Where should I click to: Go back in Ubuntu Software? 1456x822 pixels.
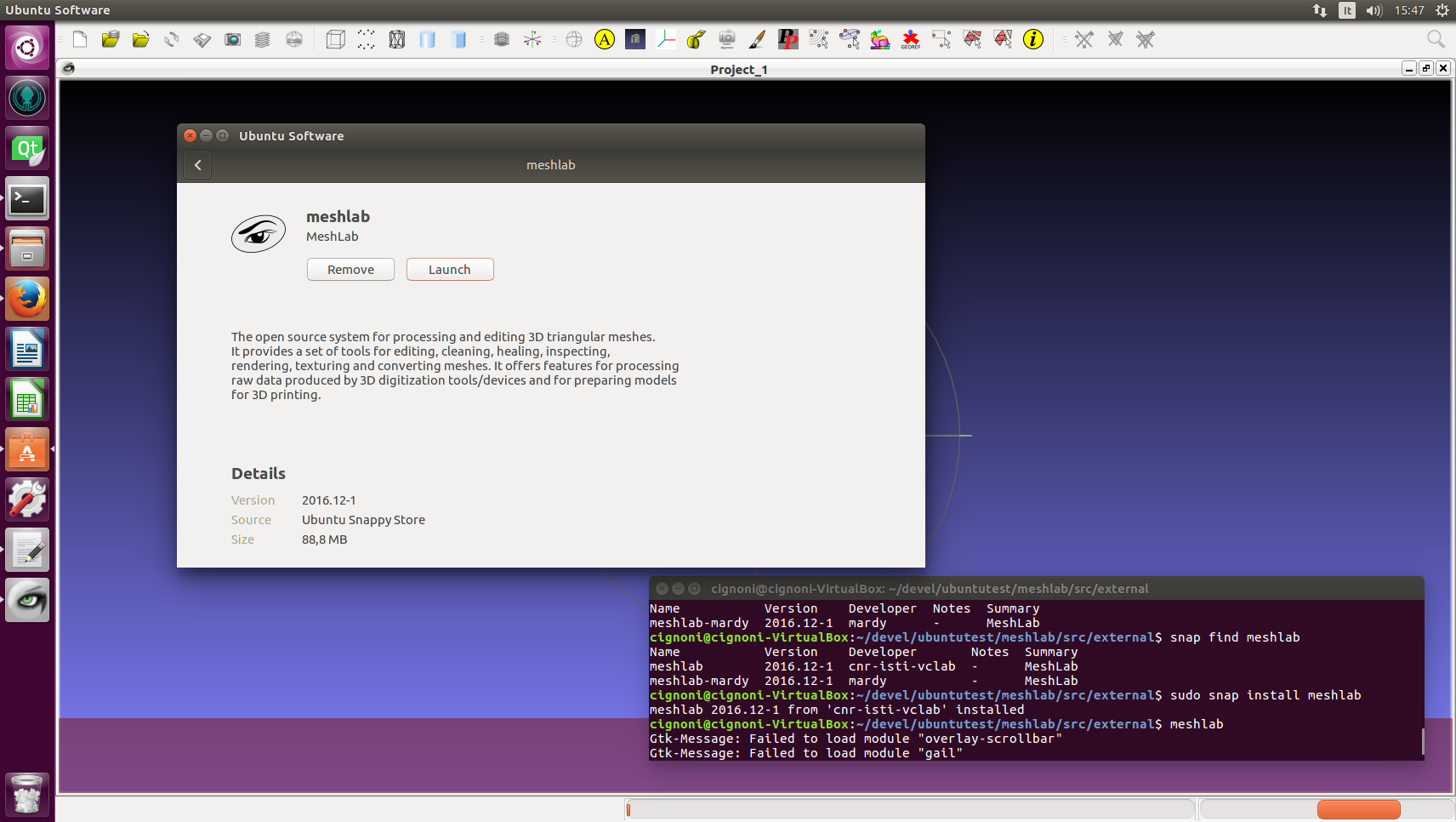pos(198,165)
